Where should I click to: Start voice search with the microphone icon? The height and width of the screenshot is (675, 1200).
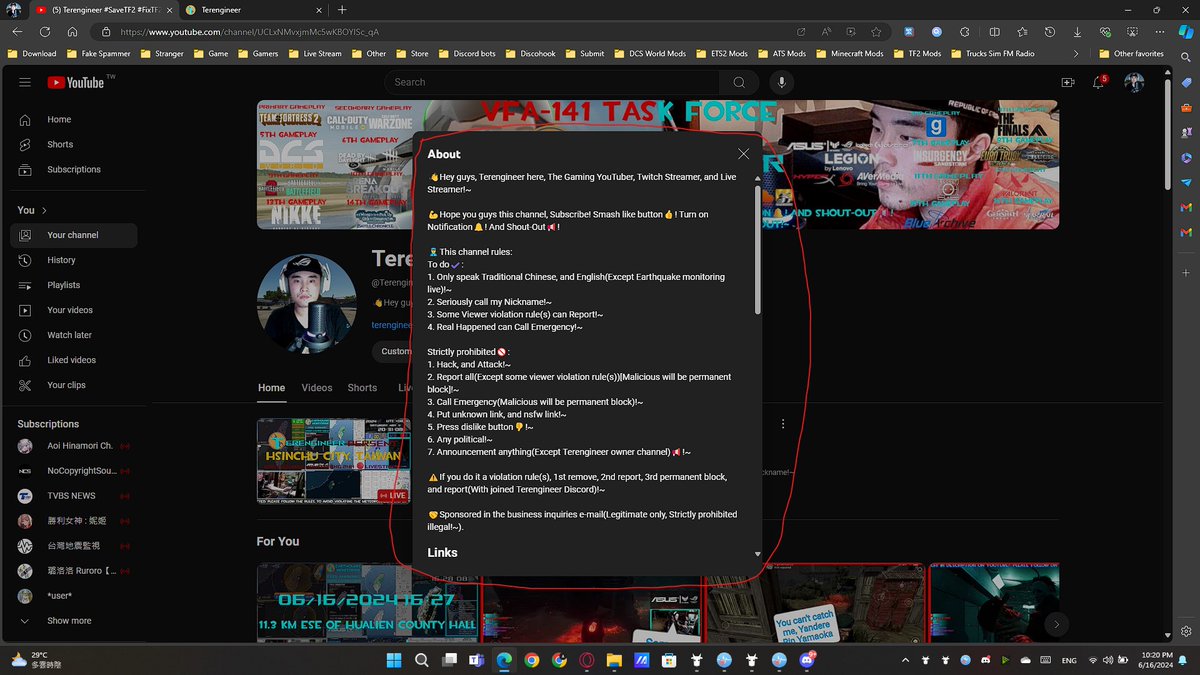coord(782,82)
